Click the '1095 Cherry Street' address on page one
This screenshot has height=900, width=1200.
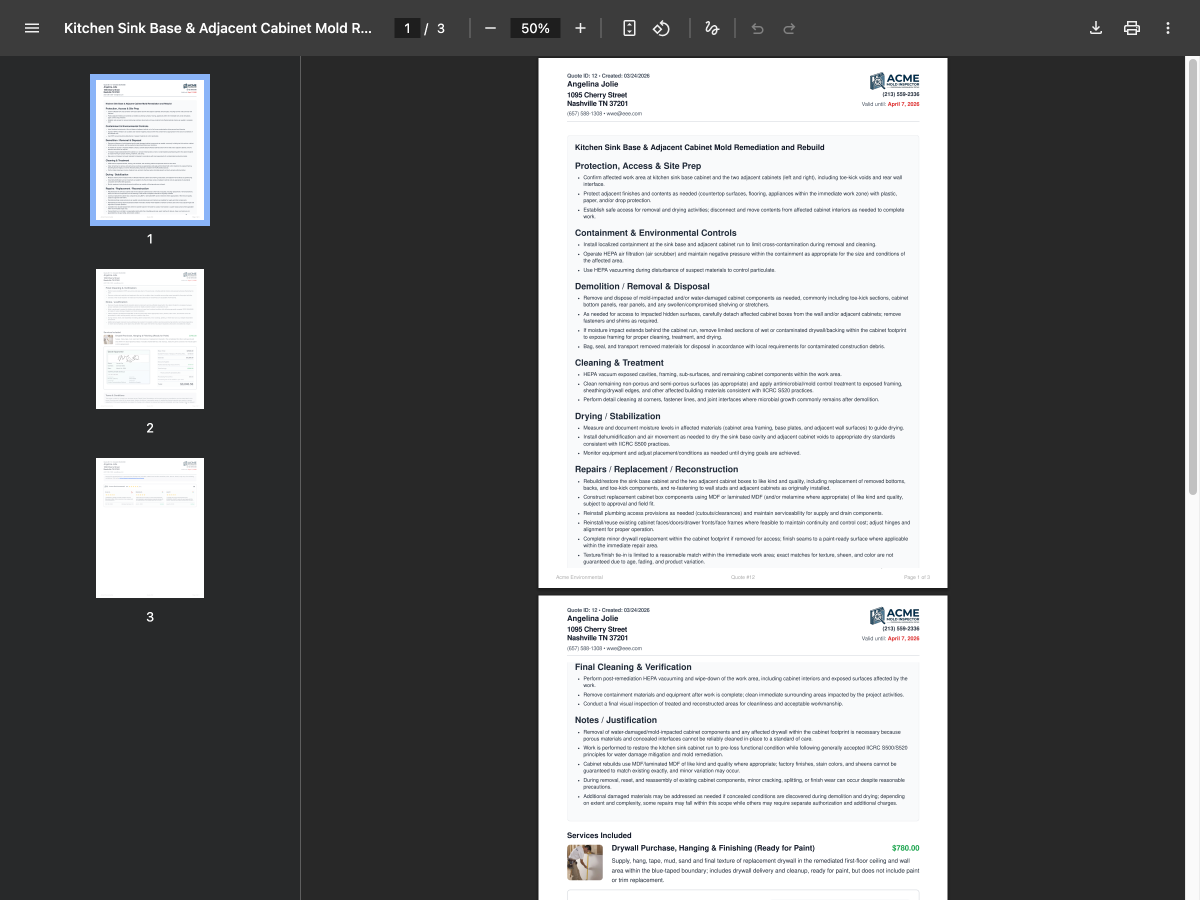[x=597, y=95]
